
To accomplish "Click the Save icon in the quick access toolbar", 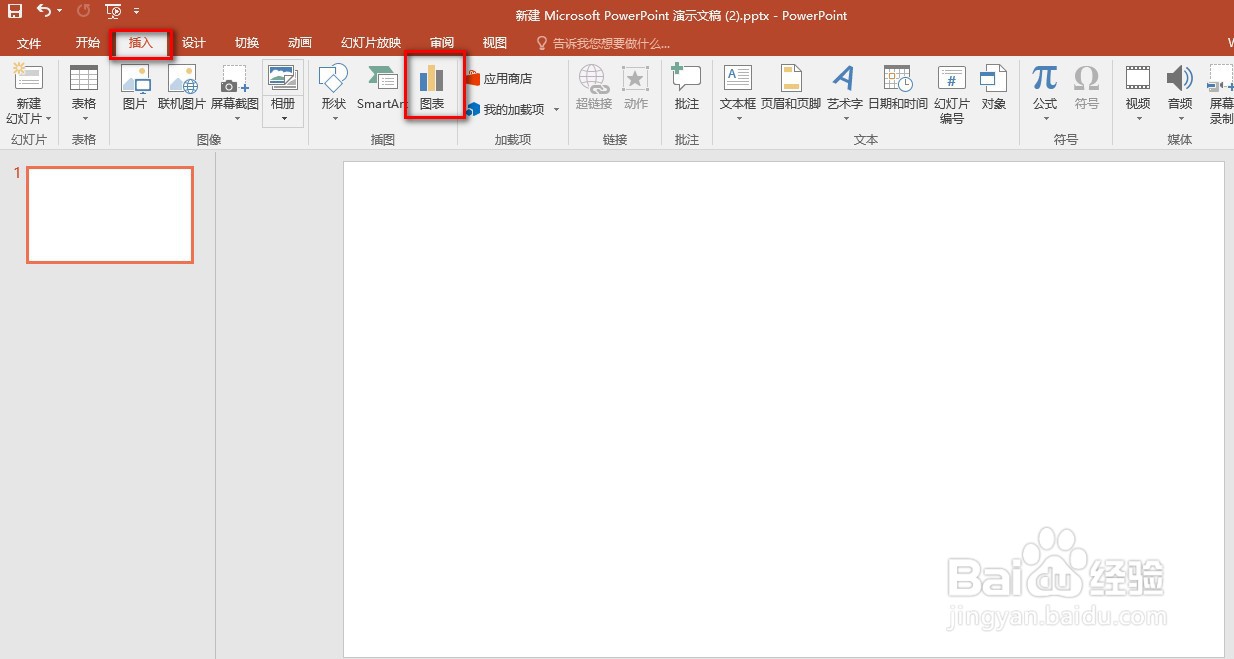I will click(x=15, y=11).
